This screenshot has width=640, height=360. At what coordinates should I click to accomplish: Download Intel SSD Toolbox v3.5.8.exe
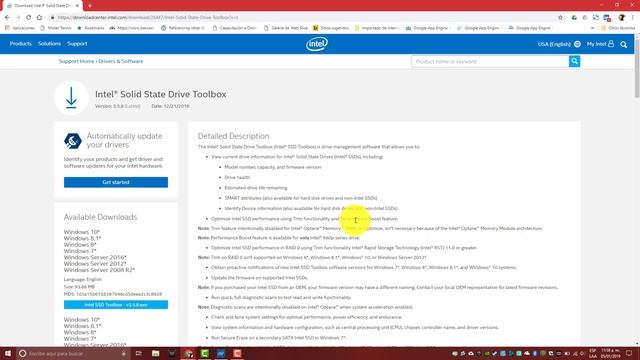click(x=116, y=304)
